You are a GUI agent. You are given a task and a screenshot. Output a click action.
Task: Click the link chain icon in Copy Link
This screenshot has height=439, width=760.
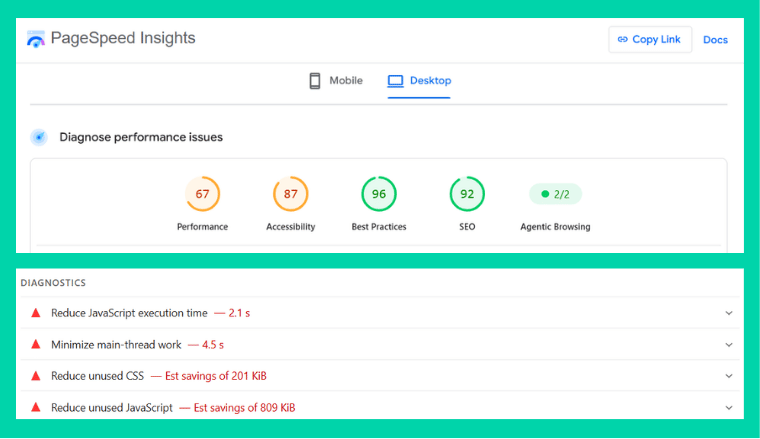[623, 40]
